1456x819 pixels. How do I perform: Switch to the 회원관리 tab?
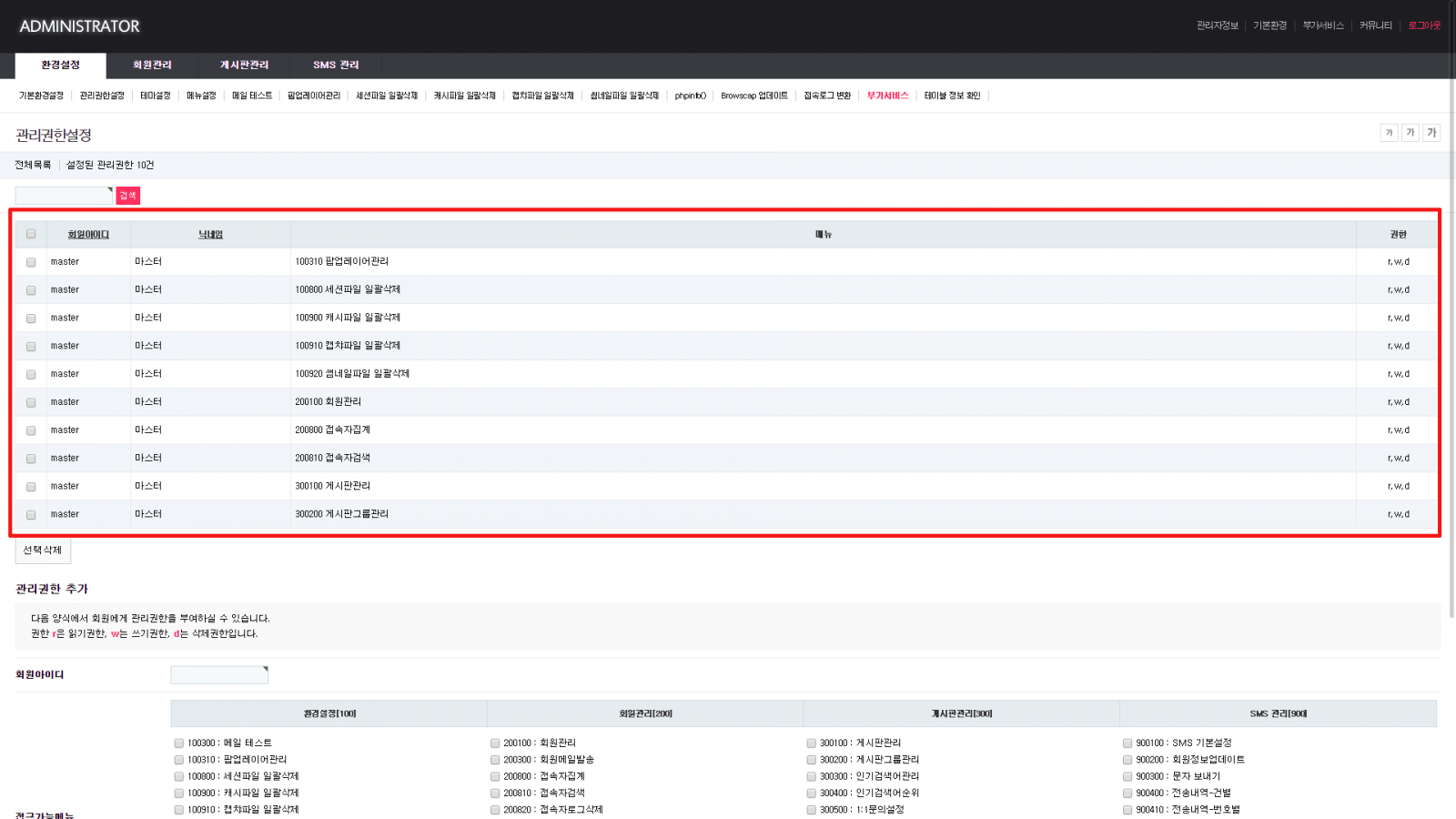152,66
